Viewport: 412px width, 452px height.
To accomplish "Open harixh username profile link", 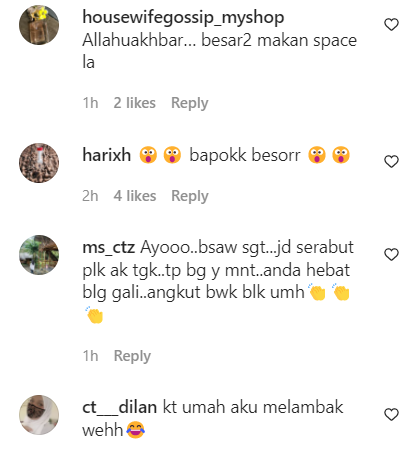I will point(107,155).
